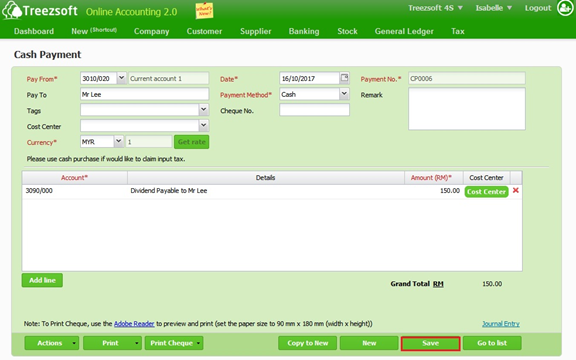Open the New (Shortcut) menu

(x=94, y=31)
